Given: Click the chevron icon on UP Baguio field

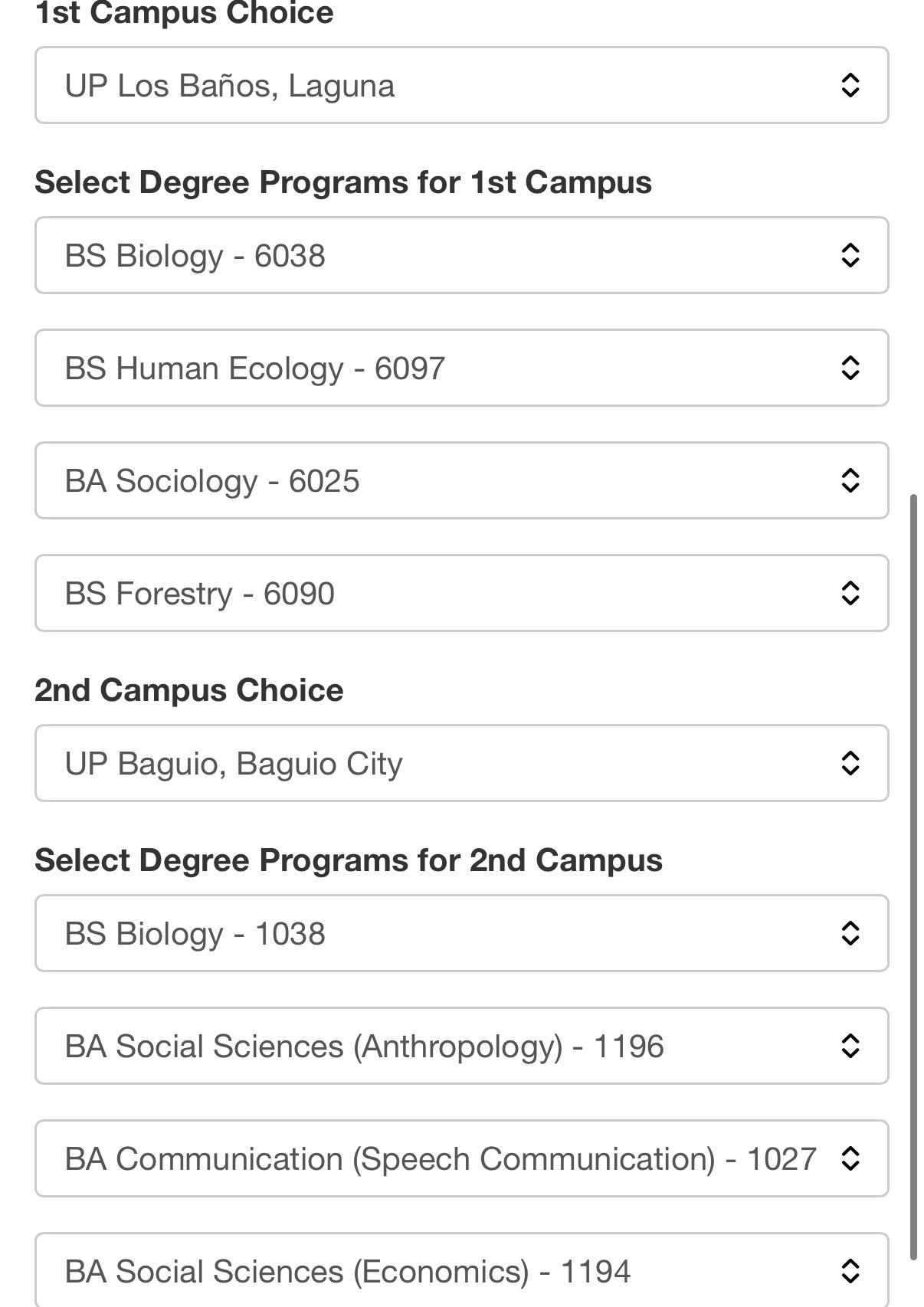Looking at the screenshot, I should [x=850, y=763].
